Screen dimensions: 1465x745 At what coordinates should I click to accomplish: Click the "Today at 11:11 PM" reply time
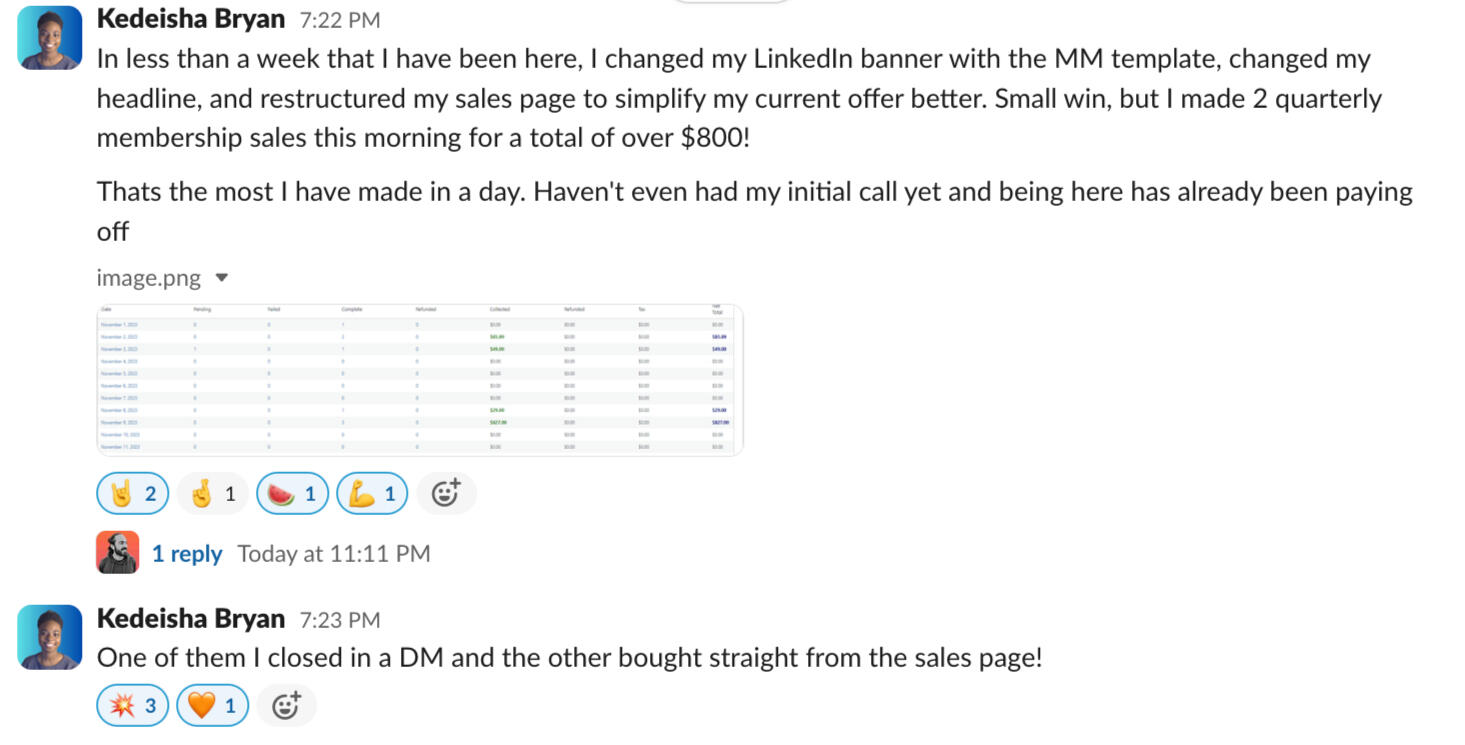click(334, 554)
